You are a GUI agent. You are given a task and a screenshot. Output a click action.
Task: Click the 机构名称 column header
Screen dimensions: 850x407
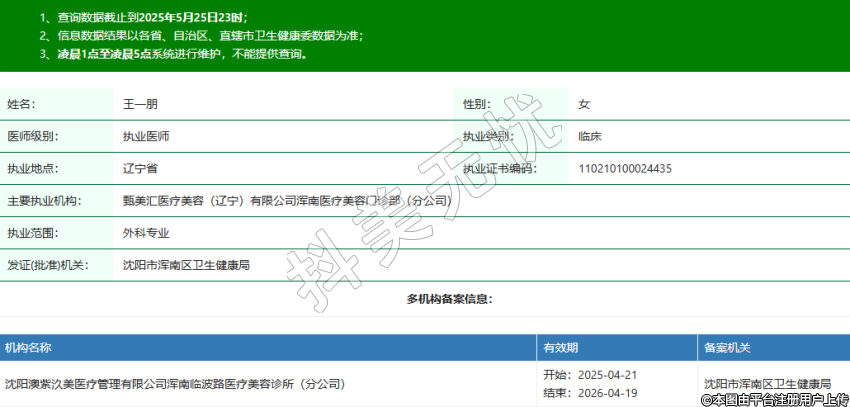pyautogui.click(x=28, y=347)
